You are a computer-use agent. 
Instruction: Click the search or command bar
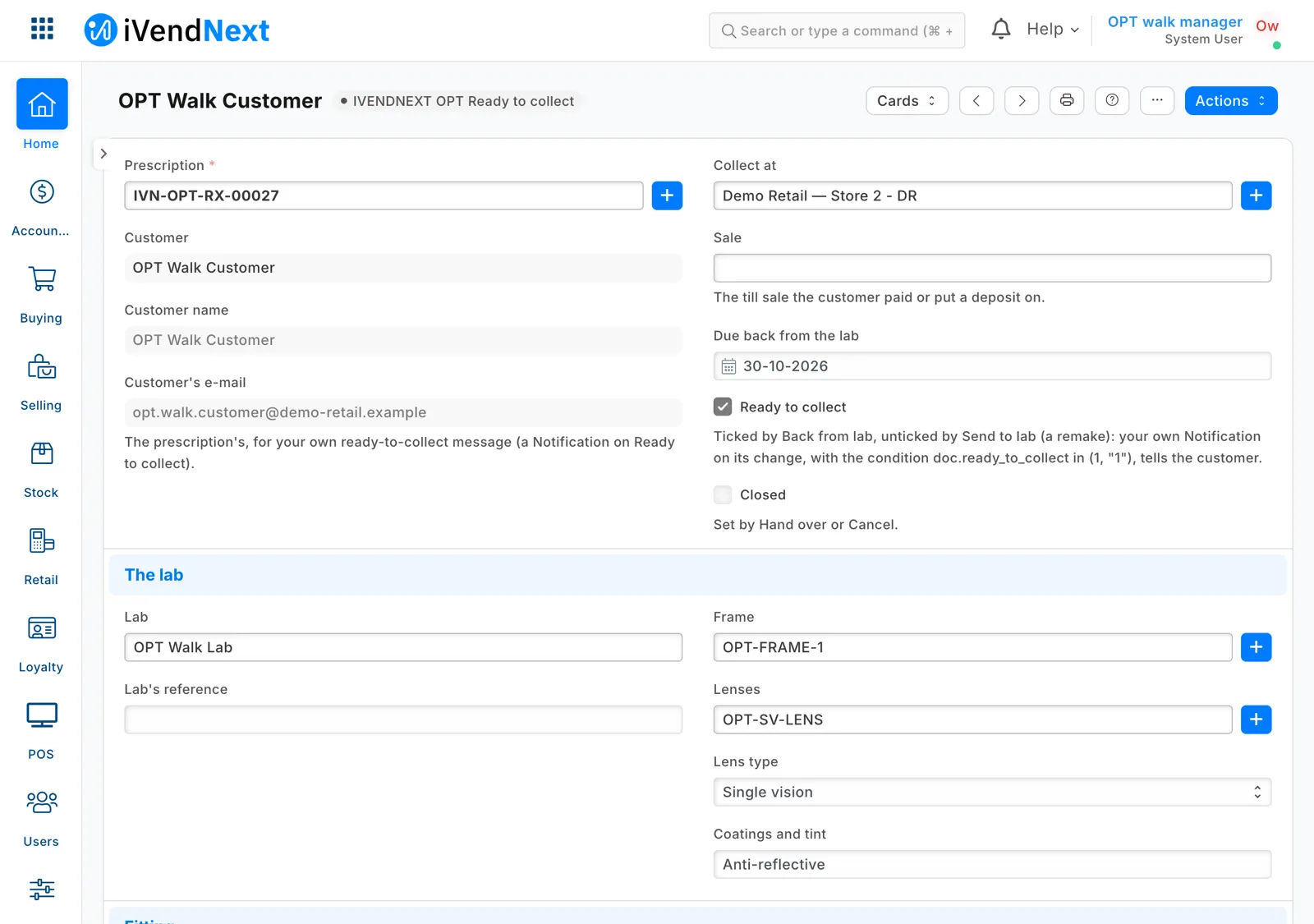coord(837,30)
